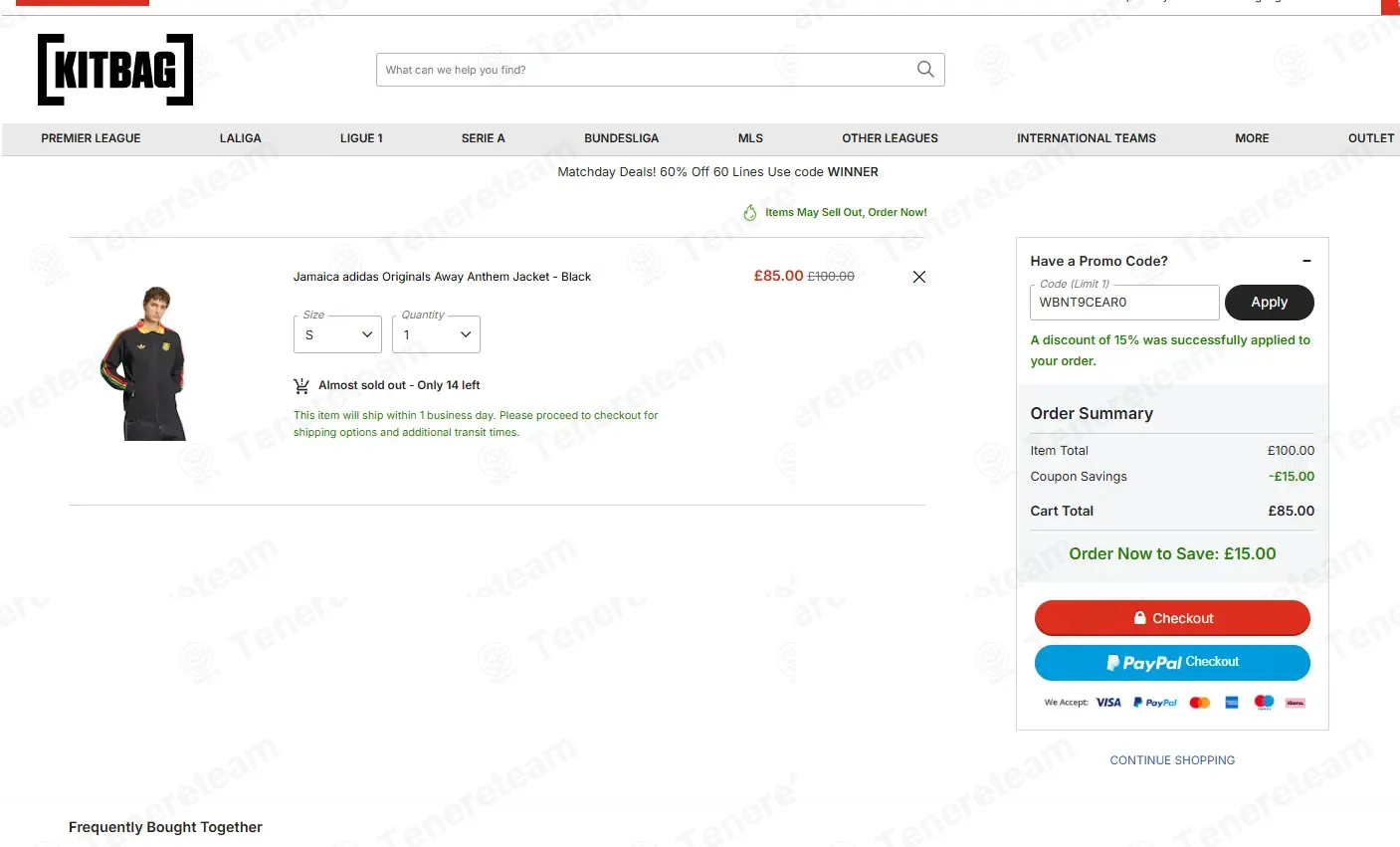The width and height of the screenshot is (1400, 847).
Task: Click the 'Order Summary' heading
Action: 1092,413
